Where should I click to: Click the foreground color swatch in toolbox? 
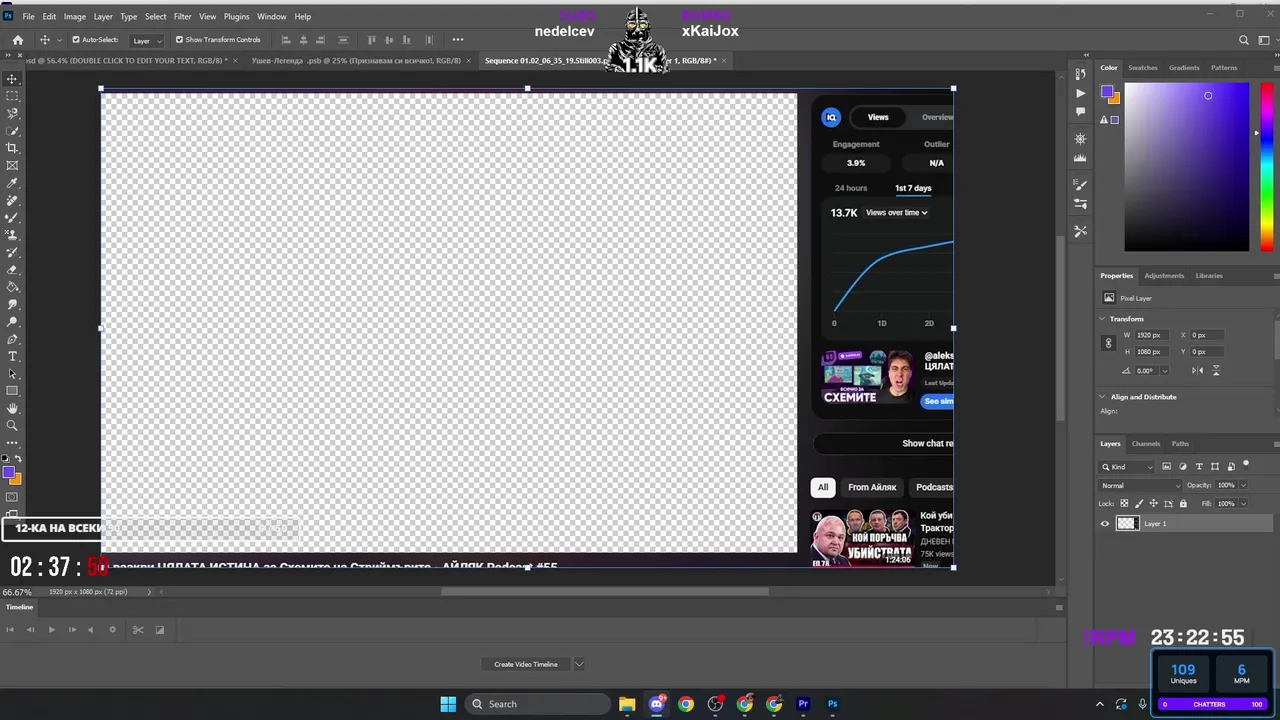click(8, 473)
